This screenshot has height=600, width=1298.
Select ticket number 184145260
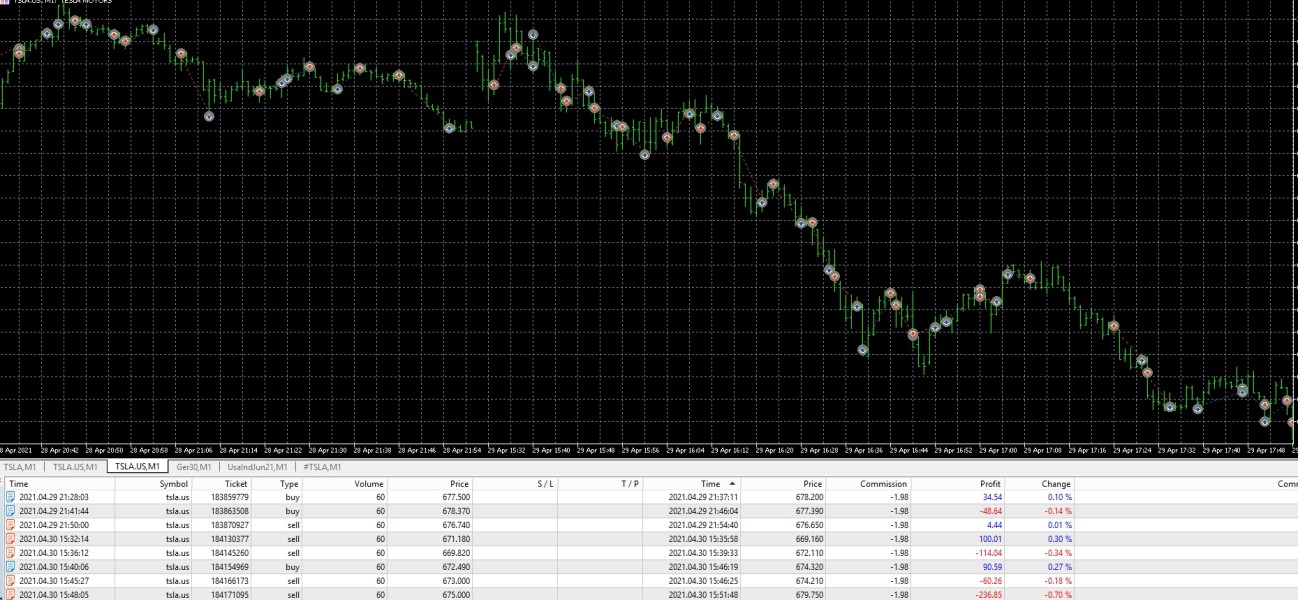click(x=230, y=552)
